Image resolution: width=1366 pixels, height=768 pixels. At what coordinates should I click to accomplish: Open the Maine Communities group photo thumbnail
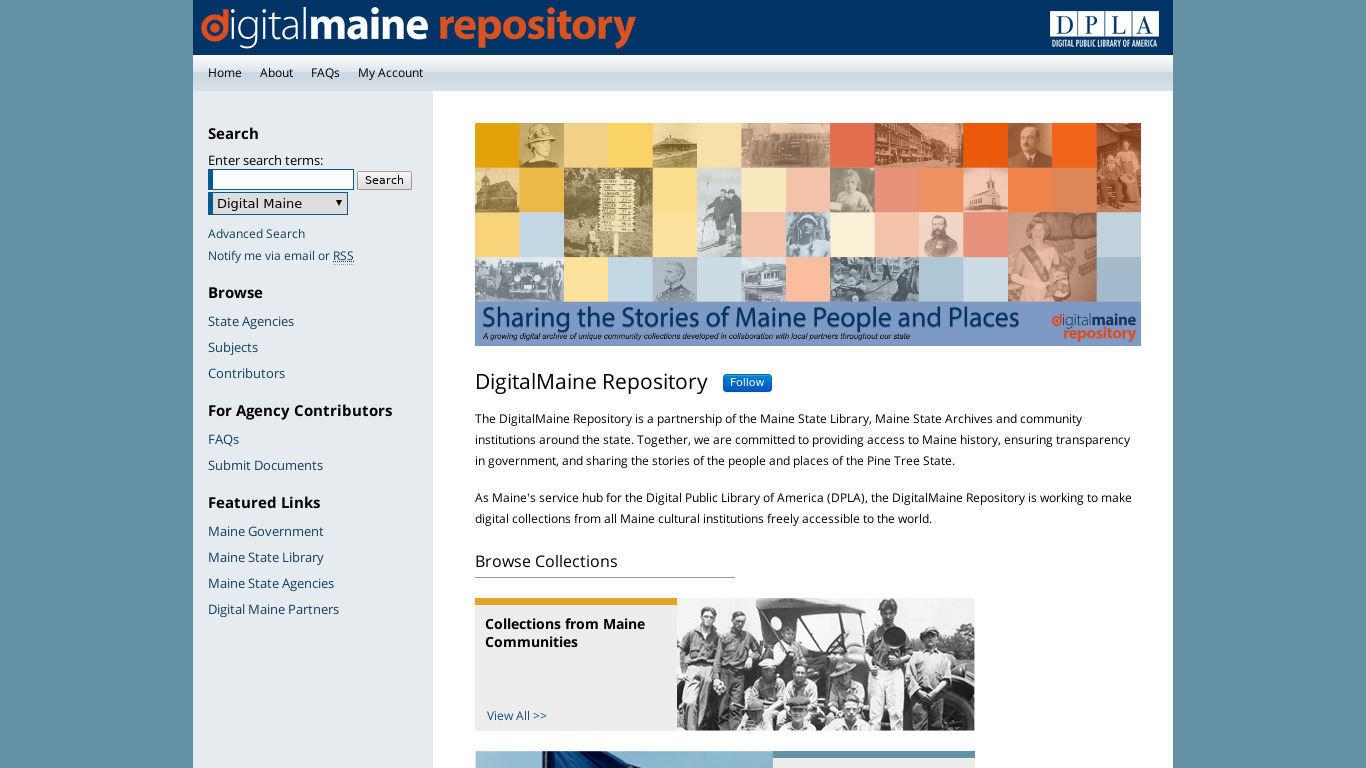[826, 664]
